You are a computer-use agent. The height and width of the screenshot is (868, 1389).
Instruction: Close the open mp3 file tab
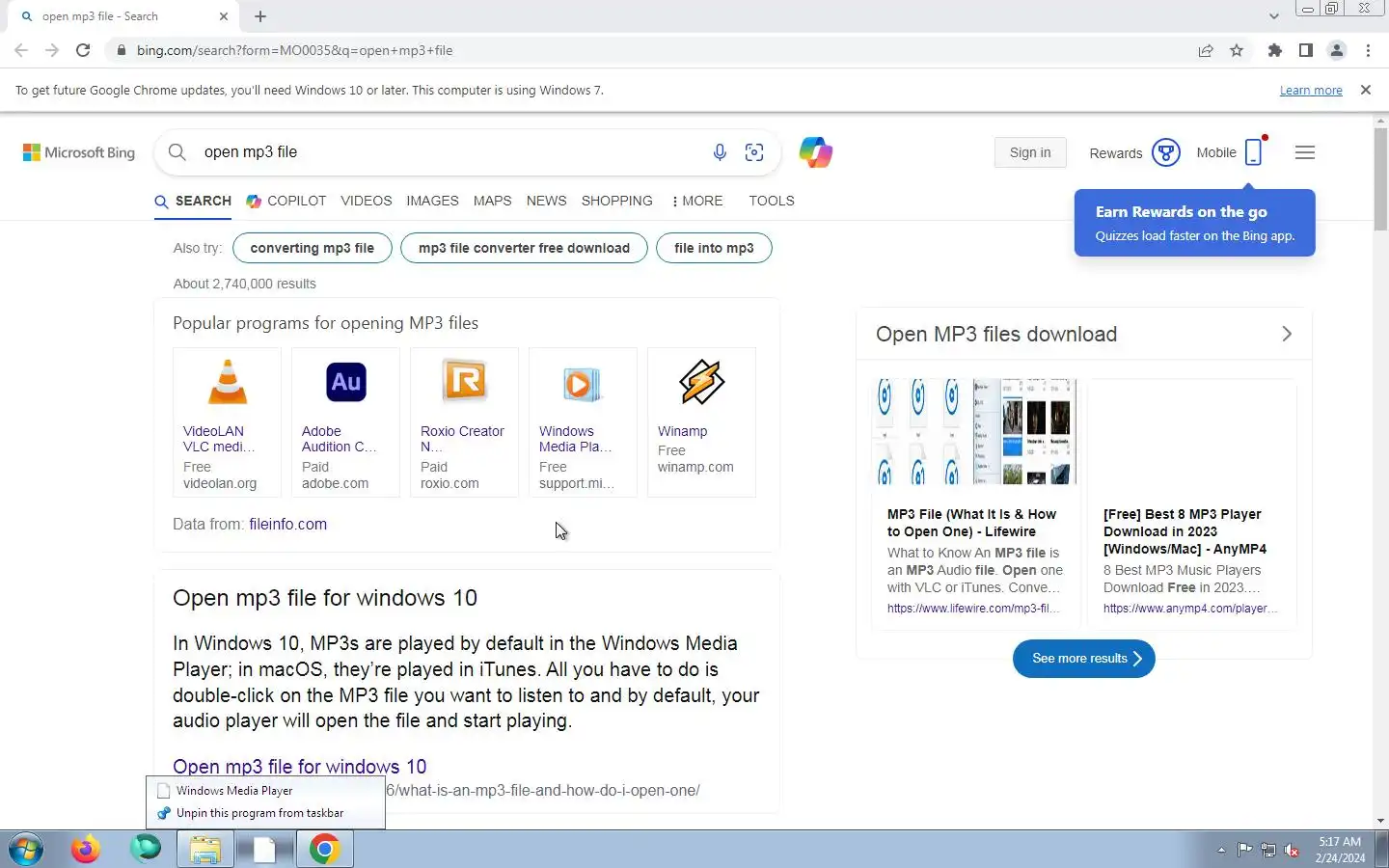click(224, 16)
